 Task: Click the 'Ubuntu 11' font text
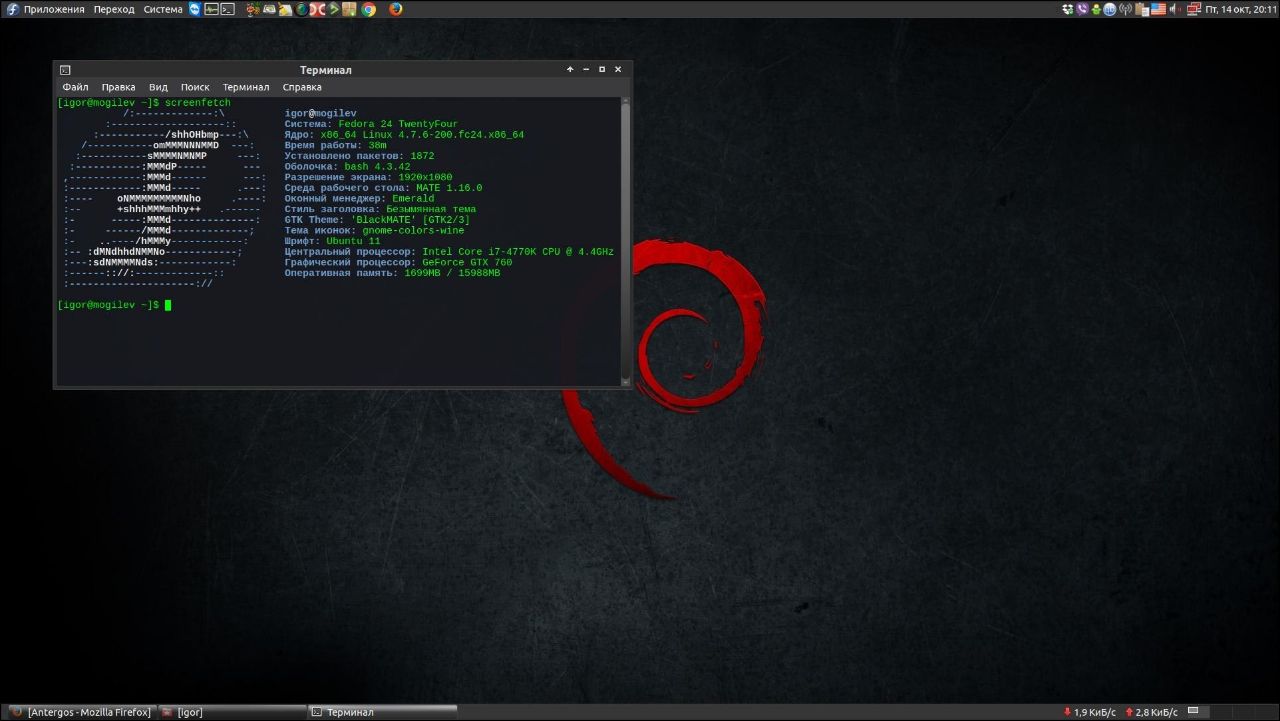pyautogui.click(x=353, y=241)
